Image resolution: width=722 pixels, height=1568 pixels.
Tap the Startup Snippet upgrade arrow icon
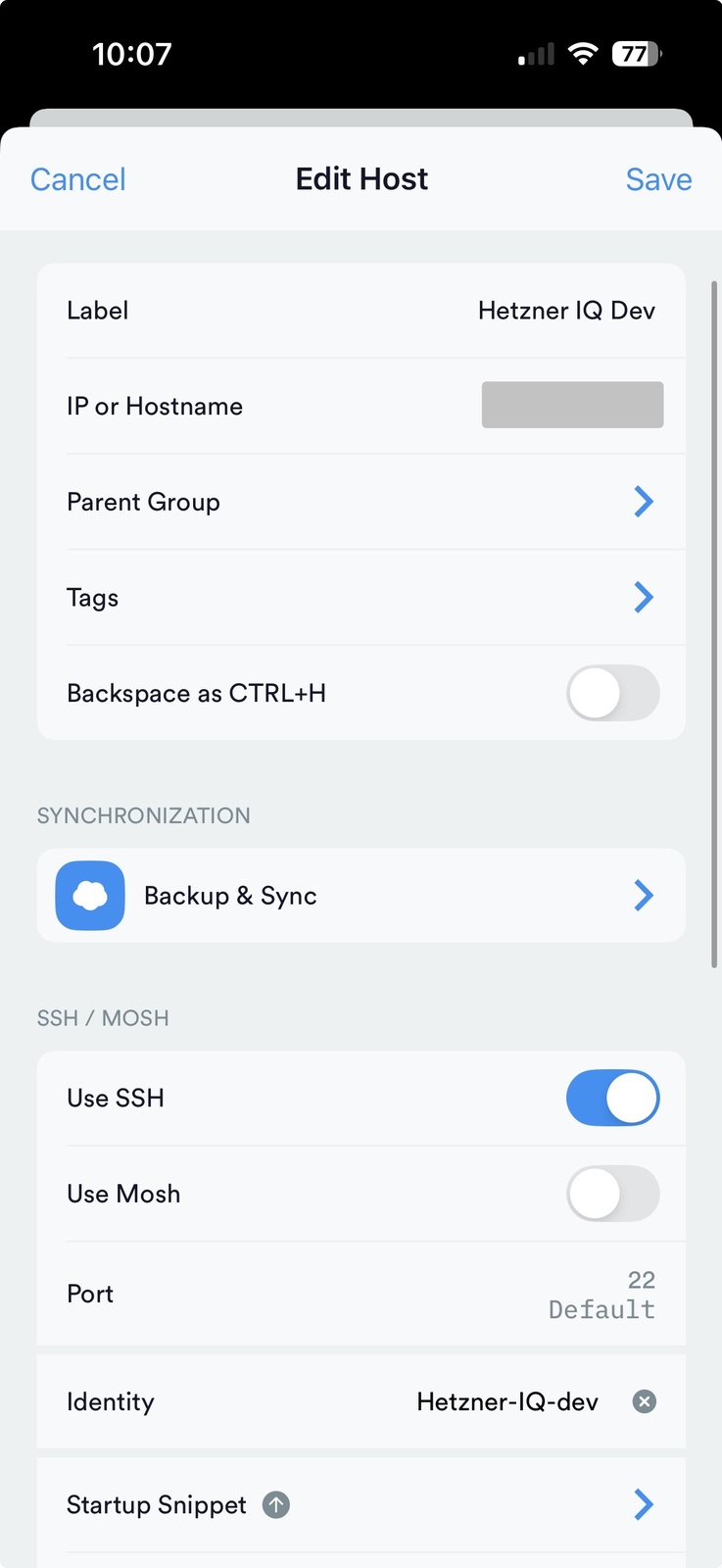pyautogui.click(x=276, y=1505)
